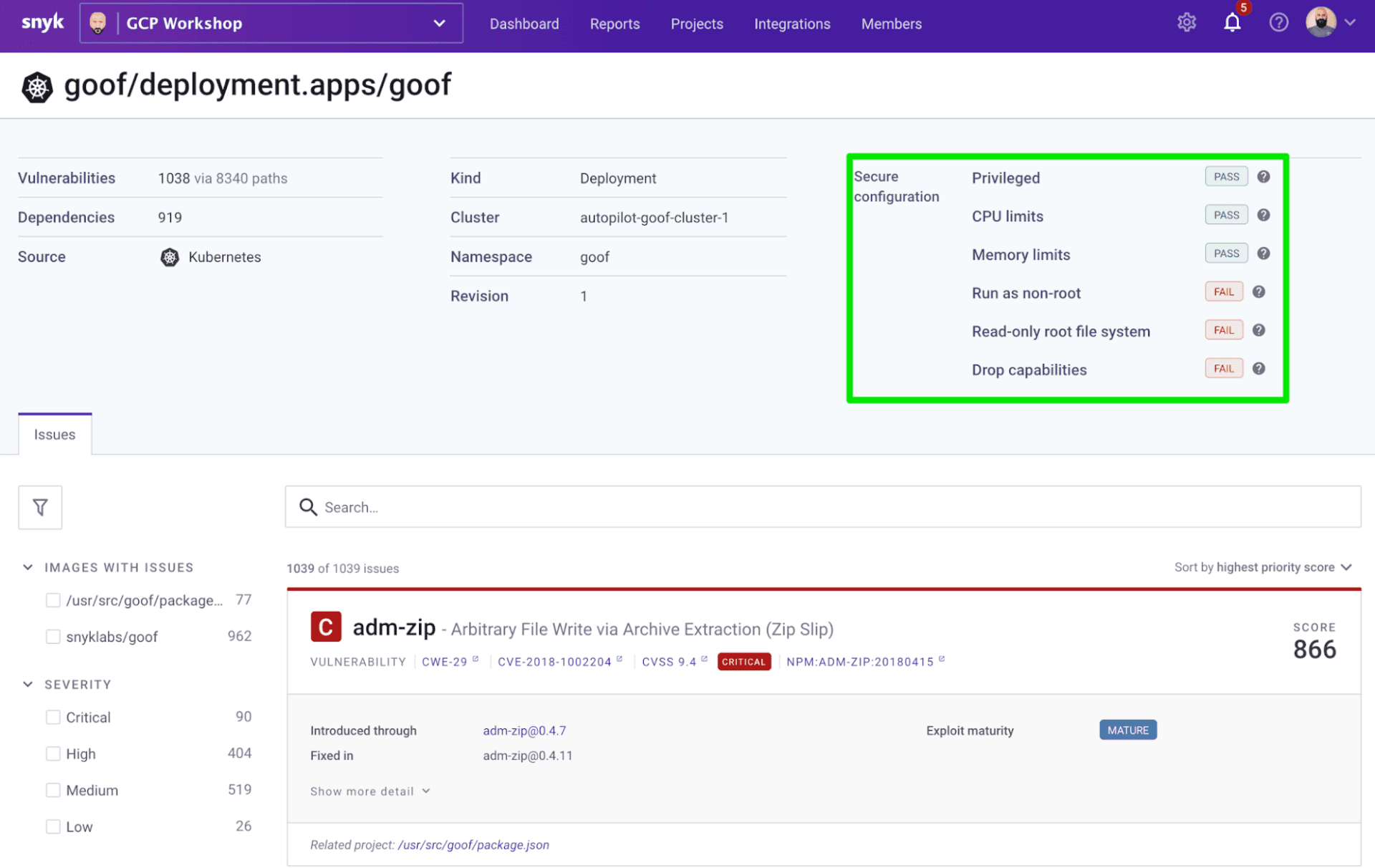Click the '1038 via 8340 paths' vulnerabilities value
The width and height of the screenshot is (1375, 868).
click(x=223, y=178)
